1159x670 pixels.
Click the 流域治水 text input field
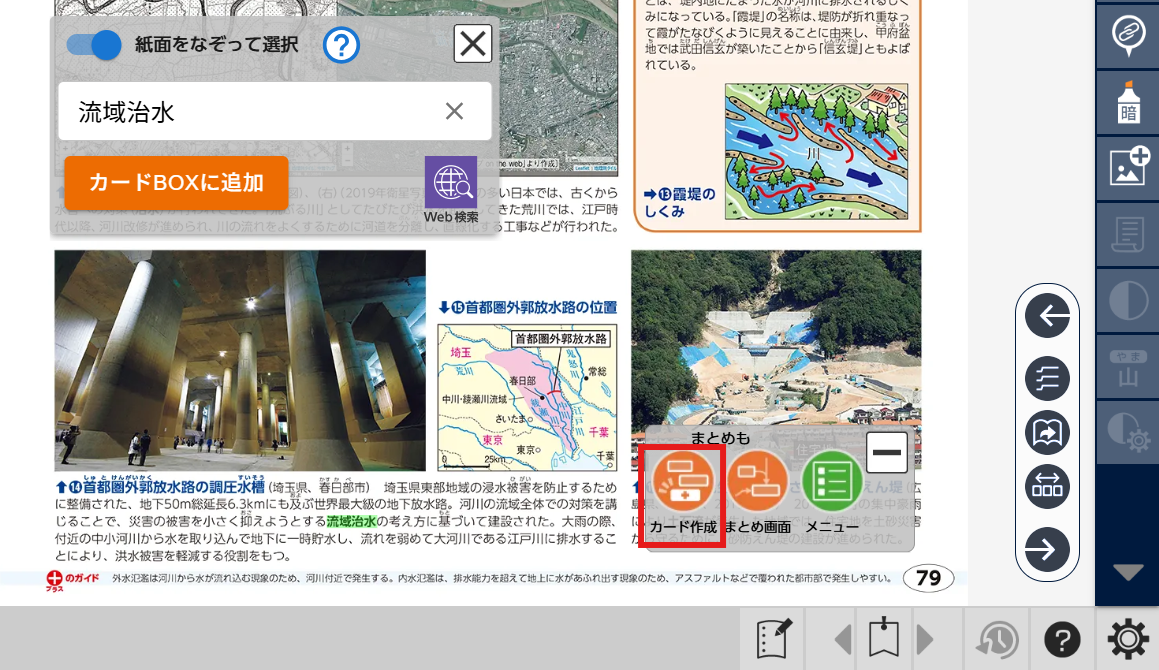click(250, 111)
